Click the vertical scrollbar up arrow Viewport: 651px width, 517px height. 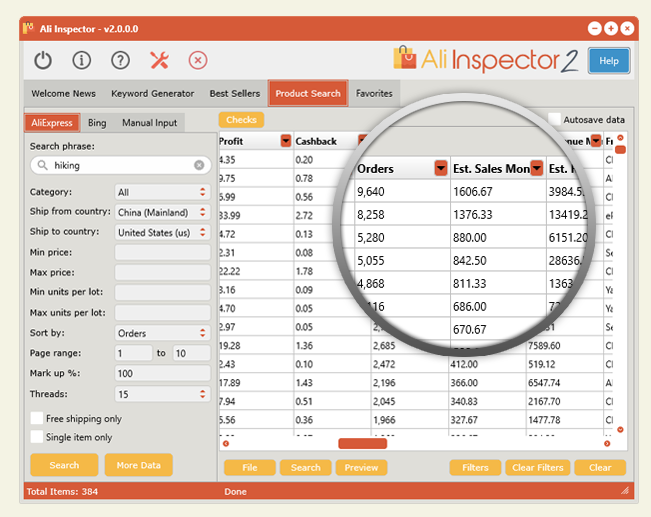620,137
